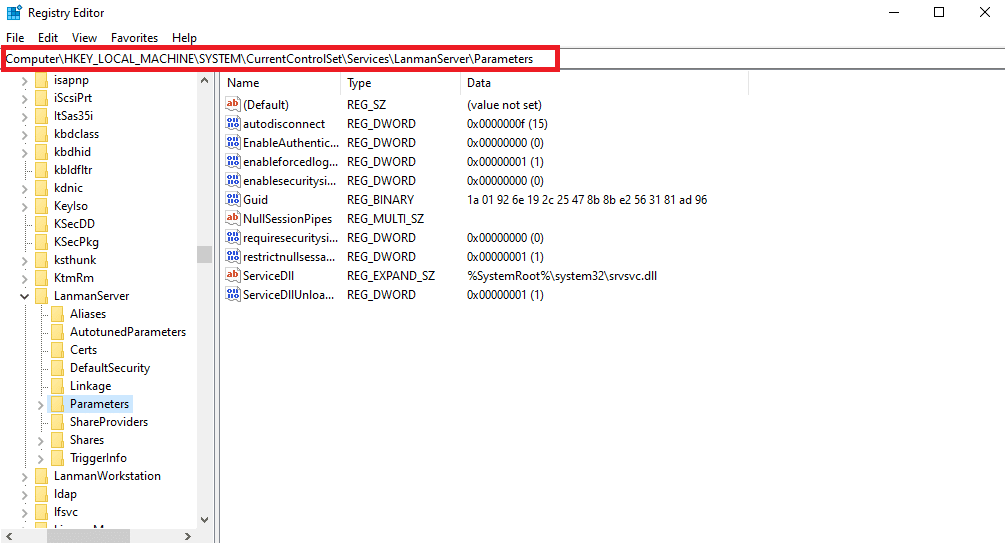Image resolution: width=1005 pixels, height=543 pixels.
Task: Click the tree horizontal scroll right arrow
Action: point(187,536)
